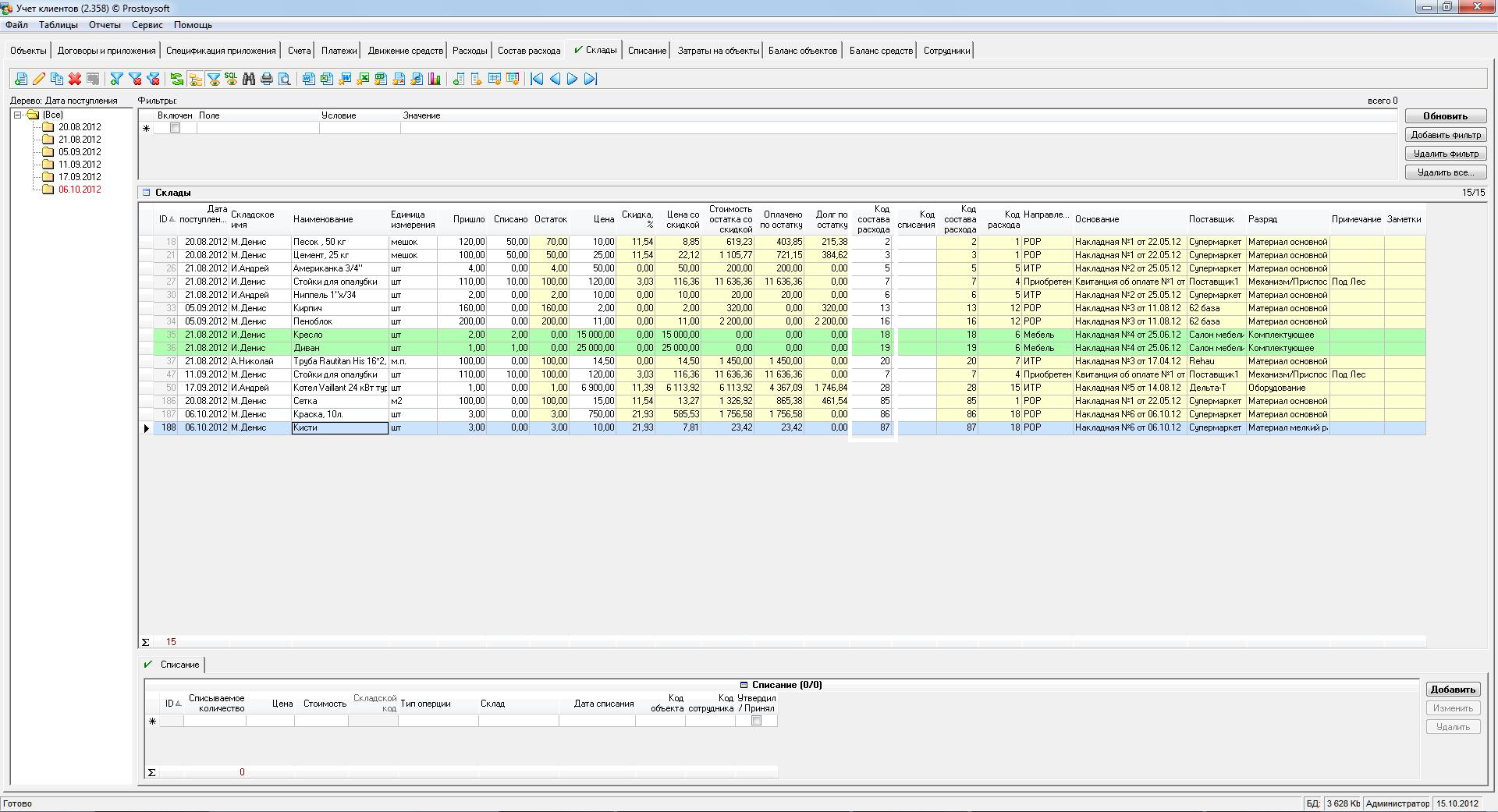Click the remove filter funnel icon

pyautogui.click(x=135, y=79)
